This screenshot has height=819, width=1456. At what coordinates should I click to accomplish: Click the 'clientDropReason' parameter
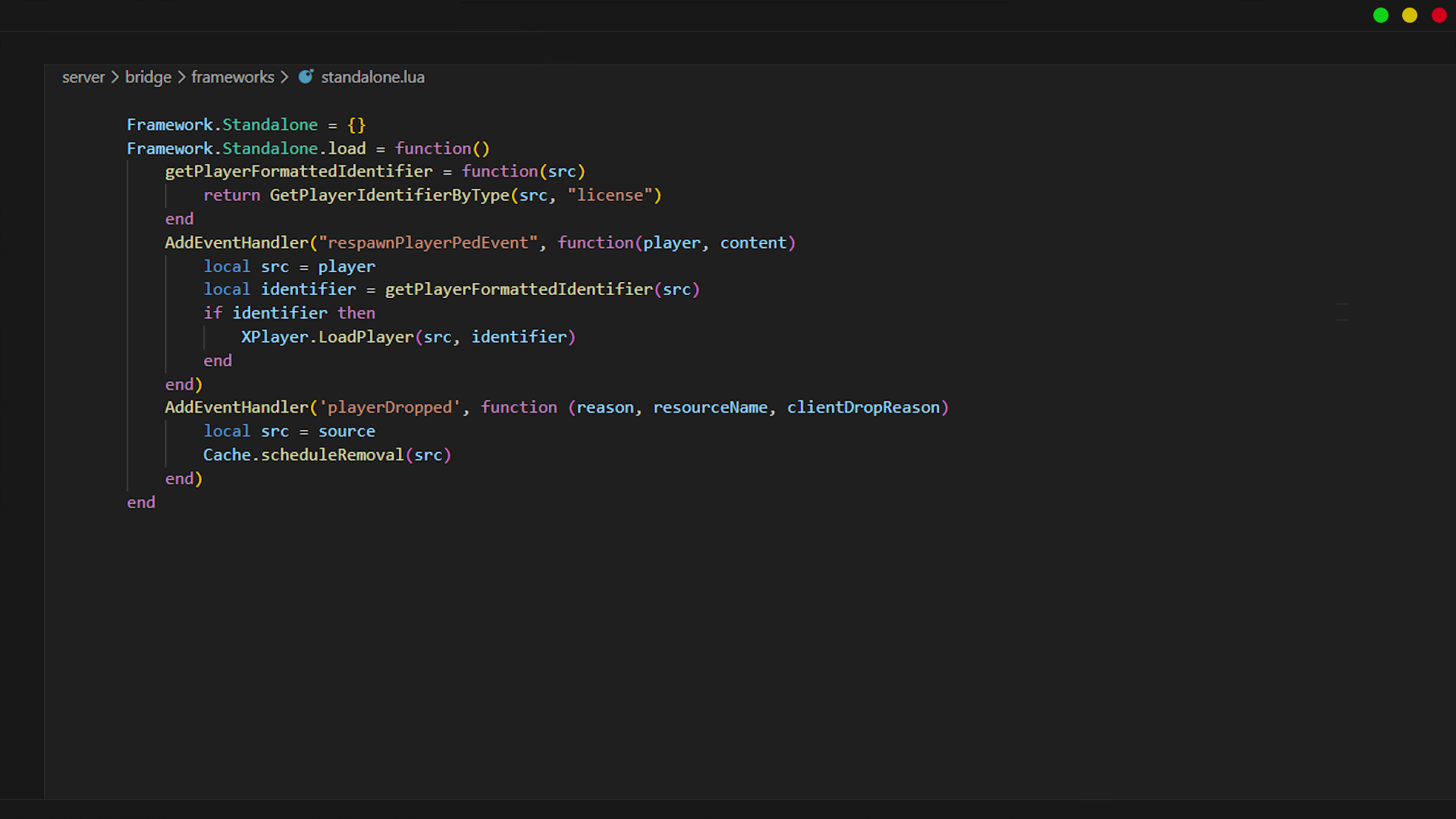pos(863,407)
